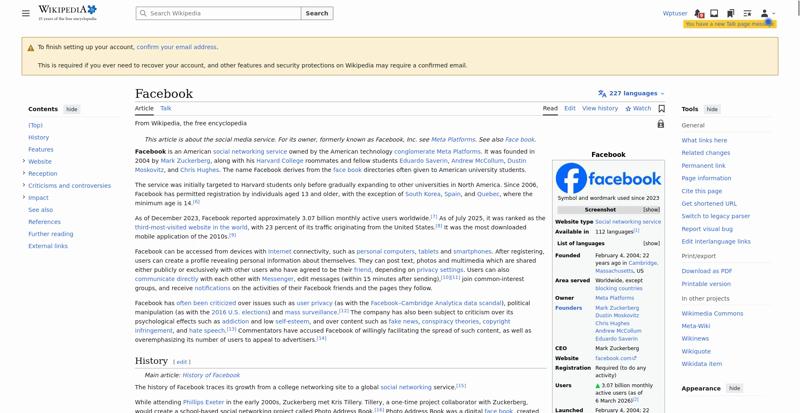Open Related changes tool
This screenshot has height=413, width=800.
(x=706, y=153)
